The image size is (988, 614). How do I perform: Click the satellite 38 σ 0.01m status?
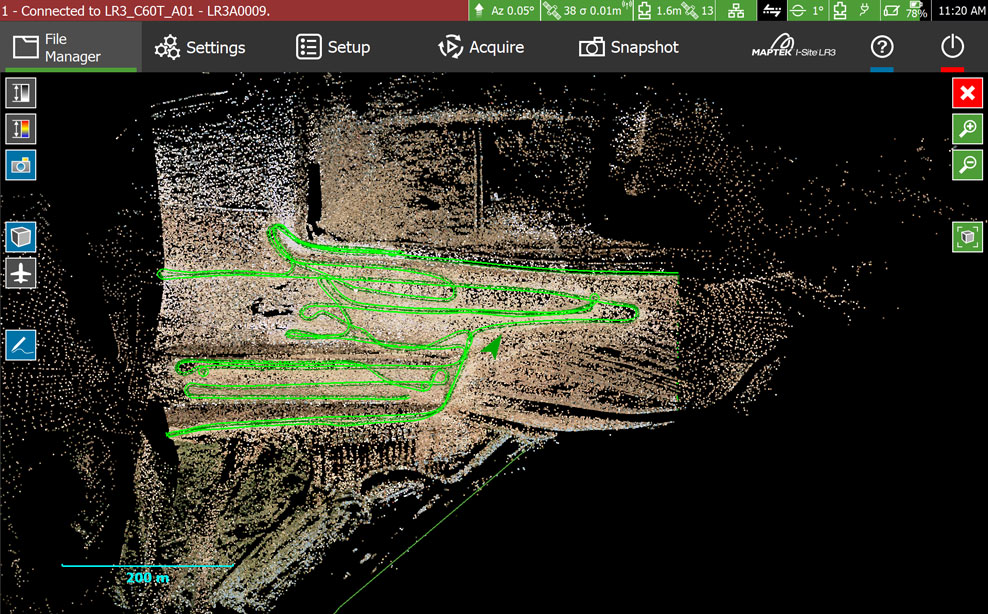click(x=588, y=10)
